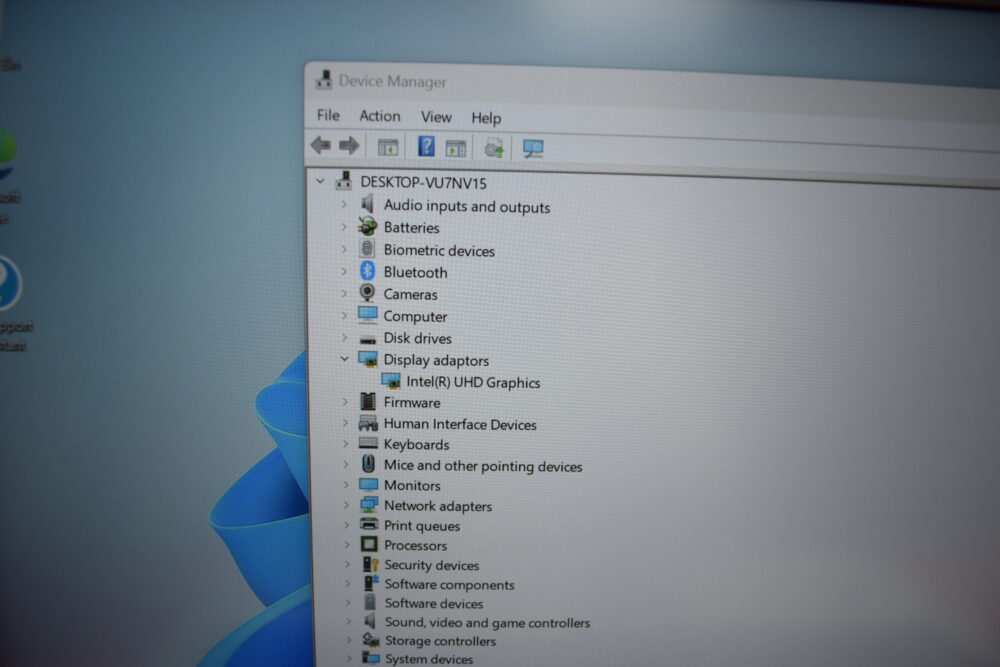
Task: Click the Intel UHD Graphics adapter icon
Action: tap(391, 381)
